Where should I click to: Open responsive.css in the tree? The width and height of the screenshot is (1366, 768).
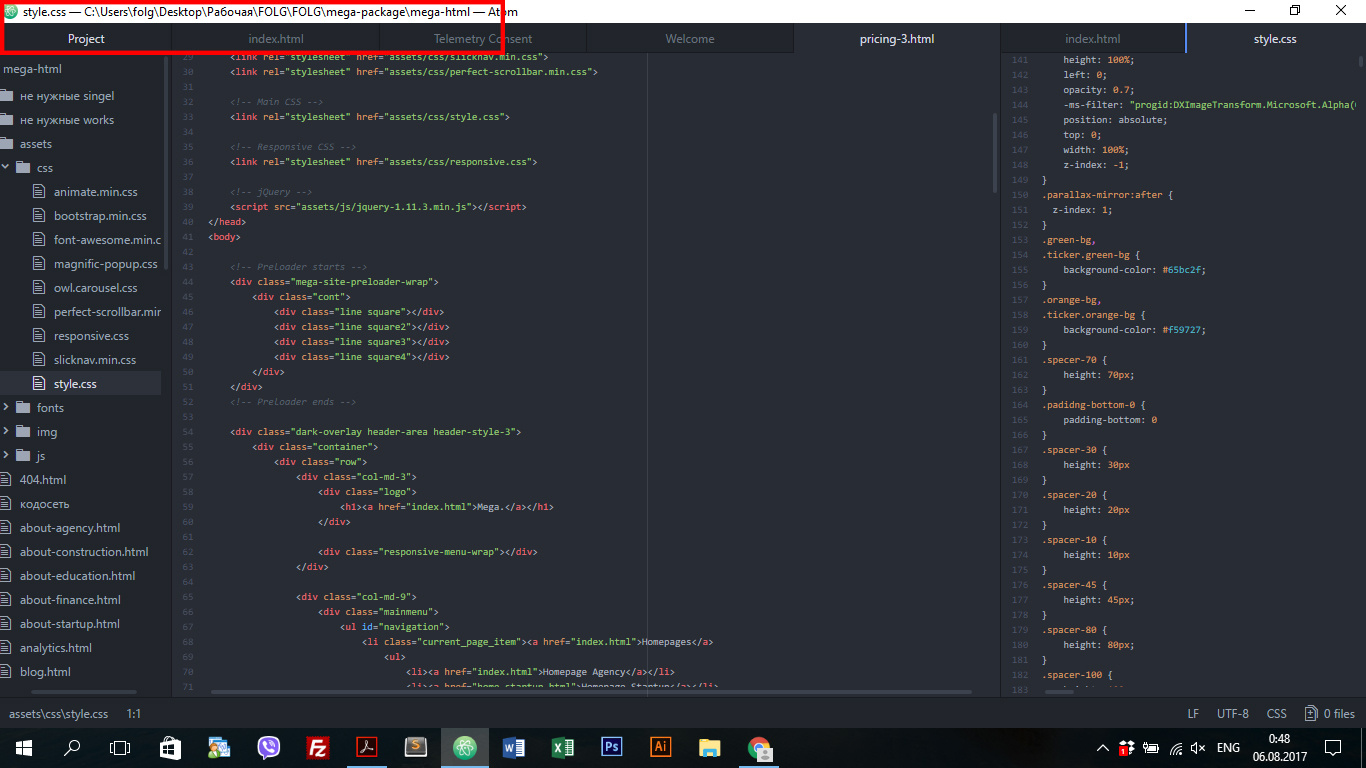click(x=91, y=336)
